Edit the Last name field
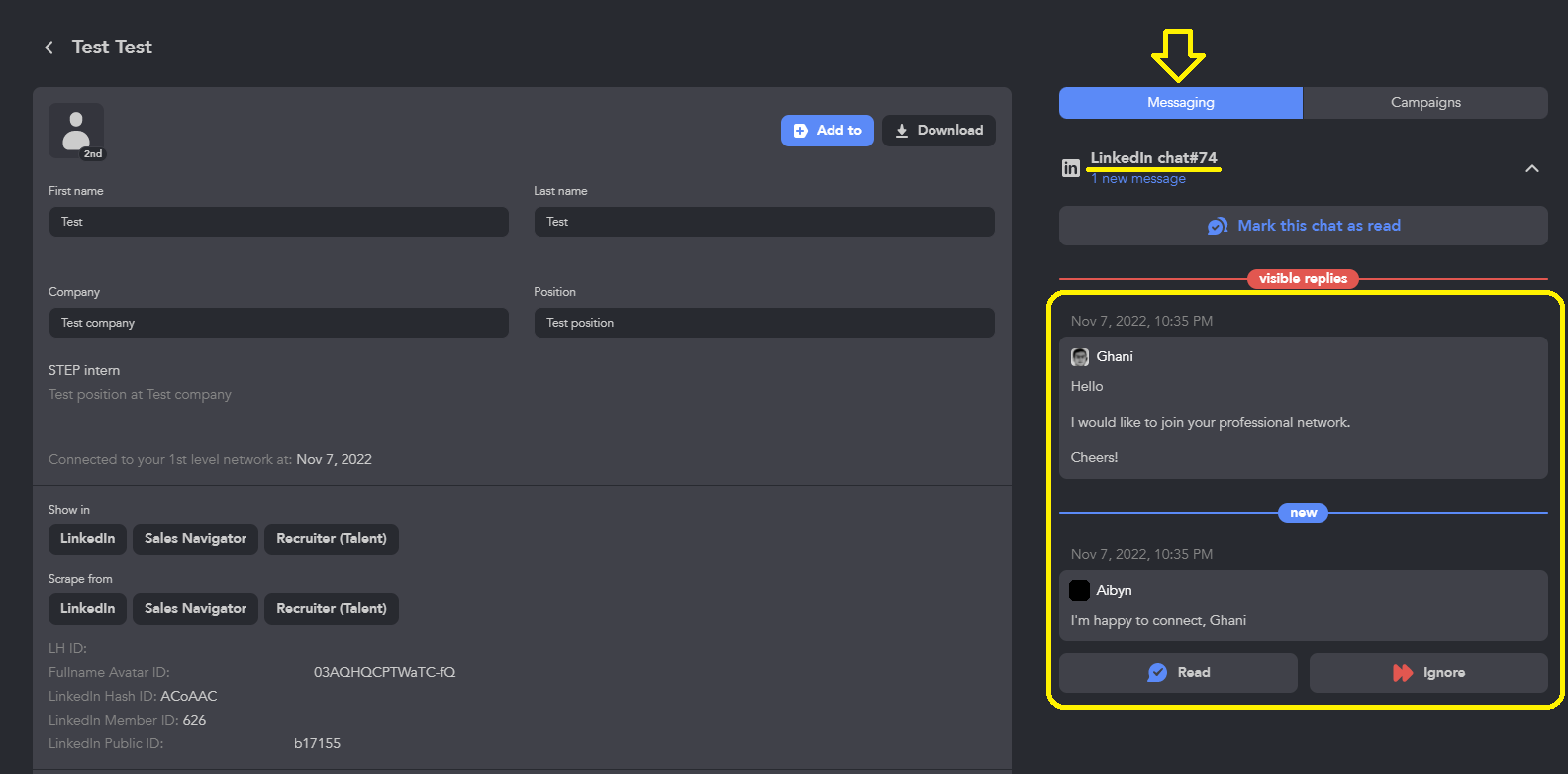 click(764, 222)
